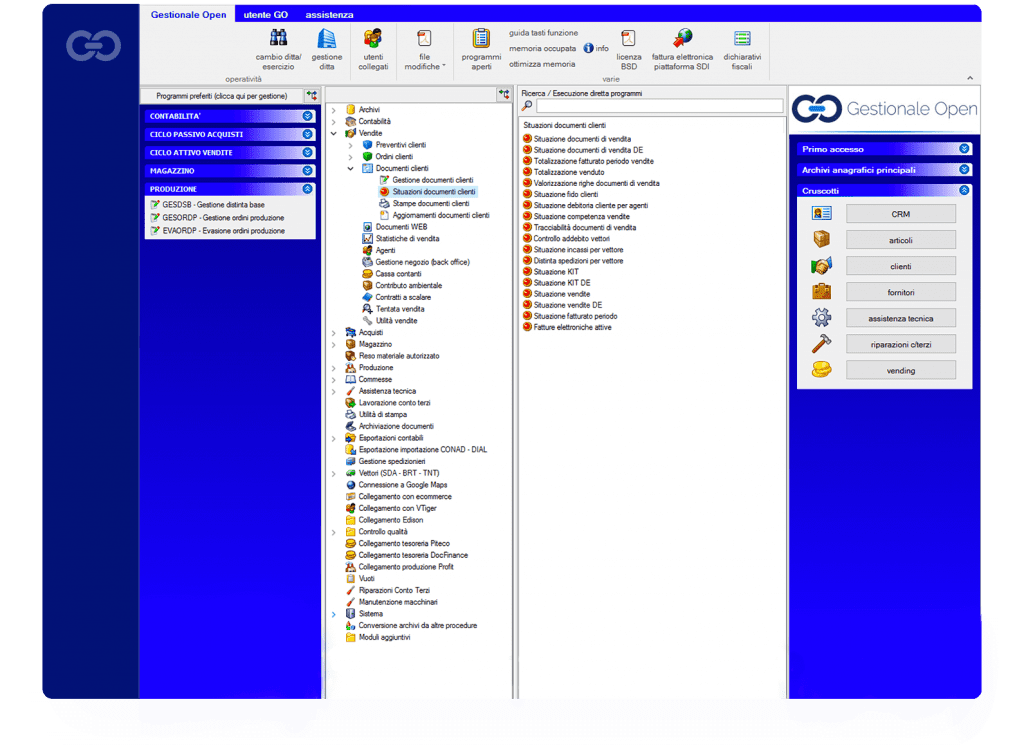Collapse the PRODUZIONE favorites section
This screenshot has width=1024, height=751.
tap(308, 188)
